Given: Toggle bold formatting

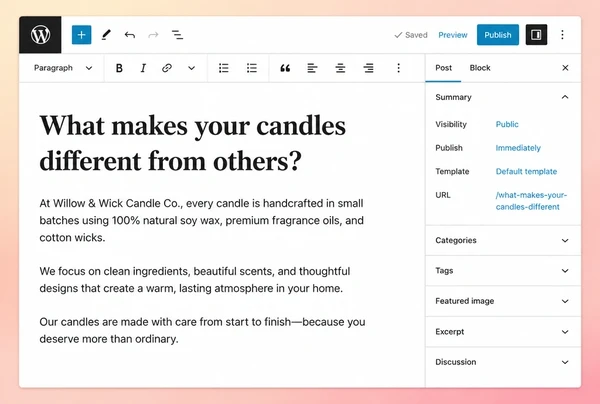Looking at the screenshot, I should click(119, 68).
